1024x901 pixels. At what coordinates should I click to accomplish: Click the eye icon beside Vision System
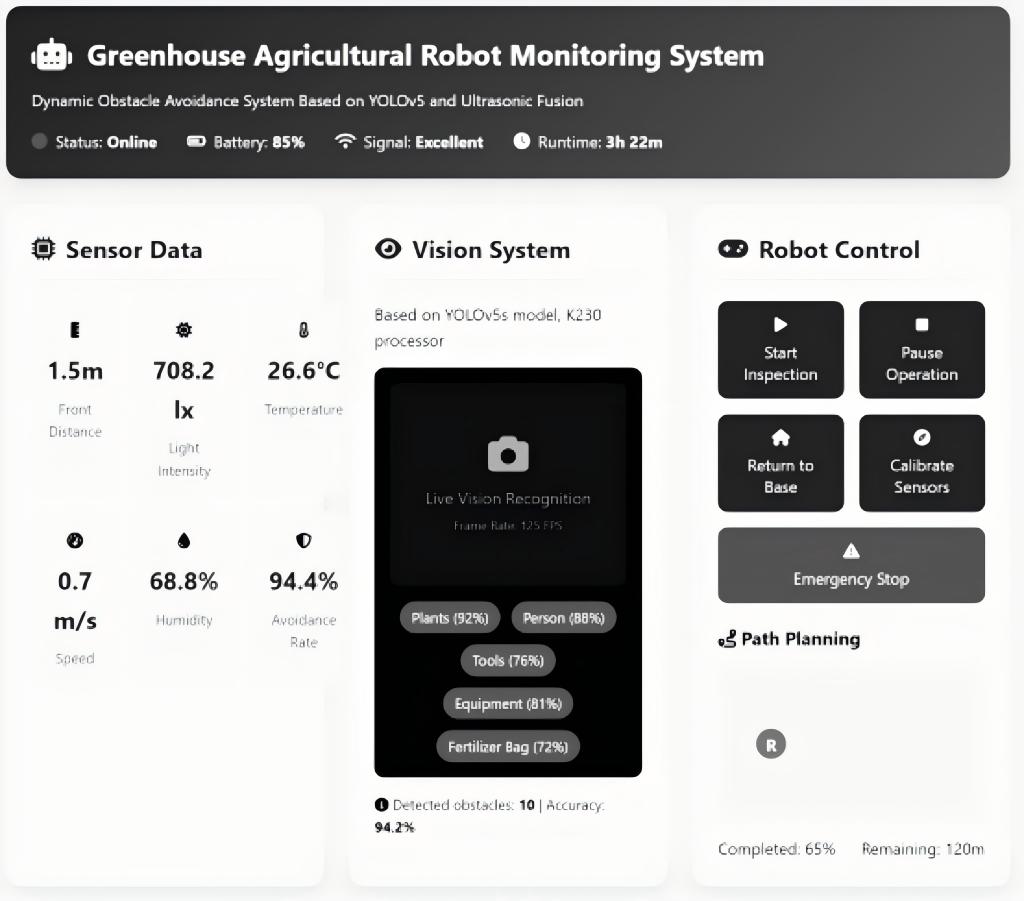tap(387, 249)
